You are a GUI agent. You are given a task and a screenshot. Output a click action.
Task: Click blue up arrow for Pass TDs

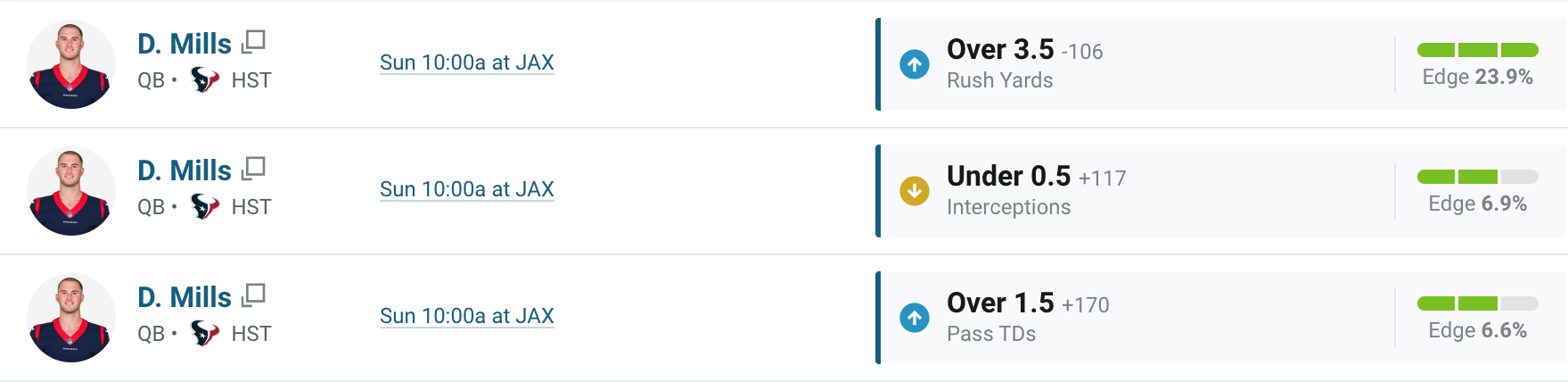point(915,318)
